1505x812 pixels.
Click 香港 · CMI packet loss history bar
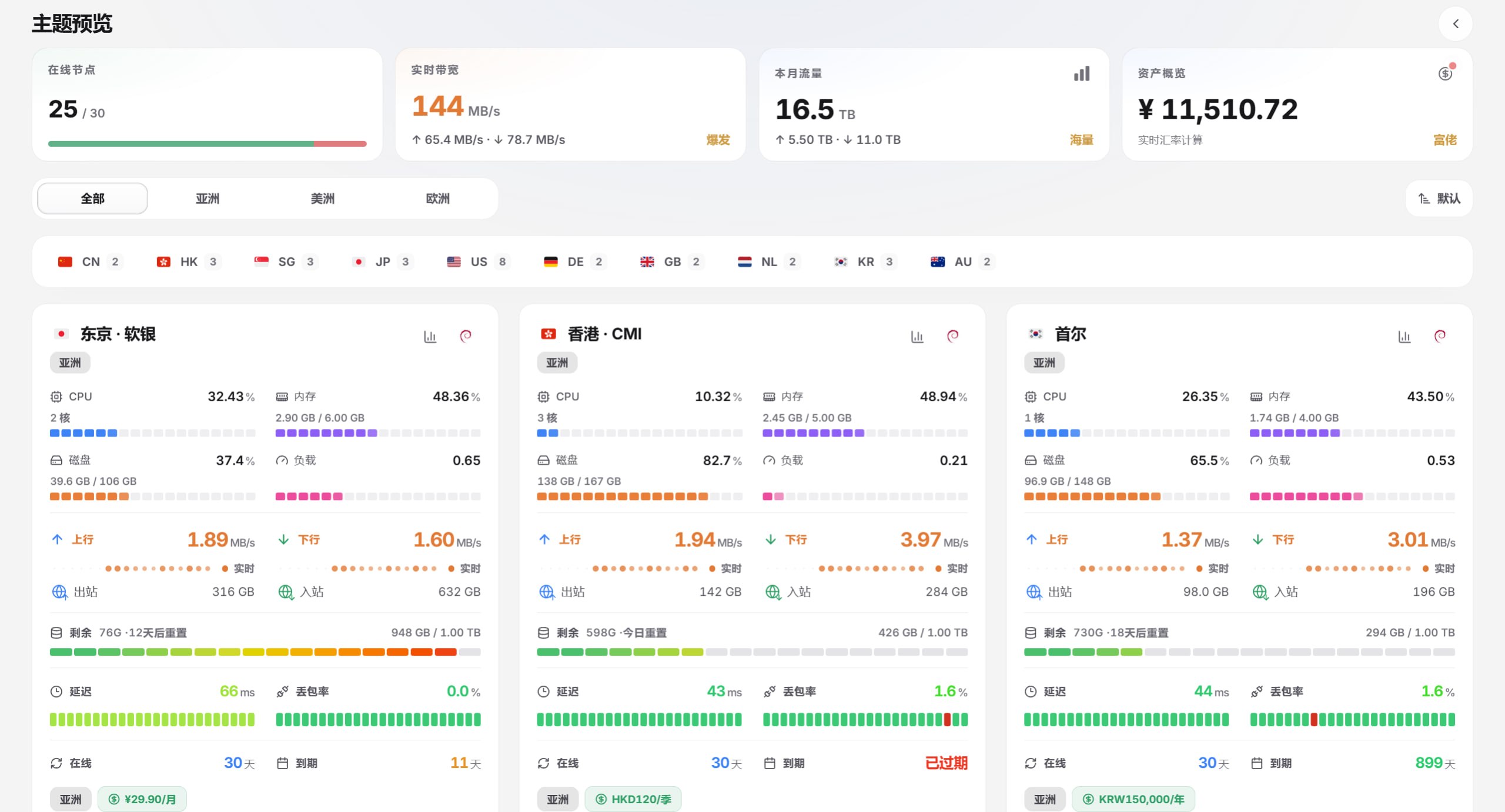tap(865, 720)
